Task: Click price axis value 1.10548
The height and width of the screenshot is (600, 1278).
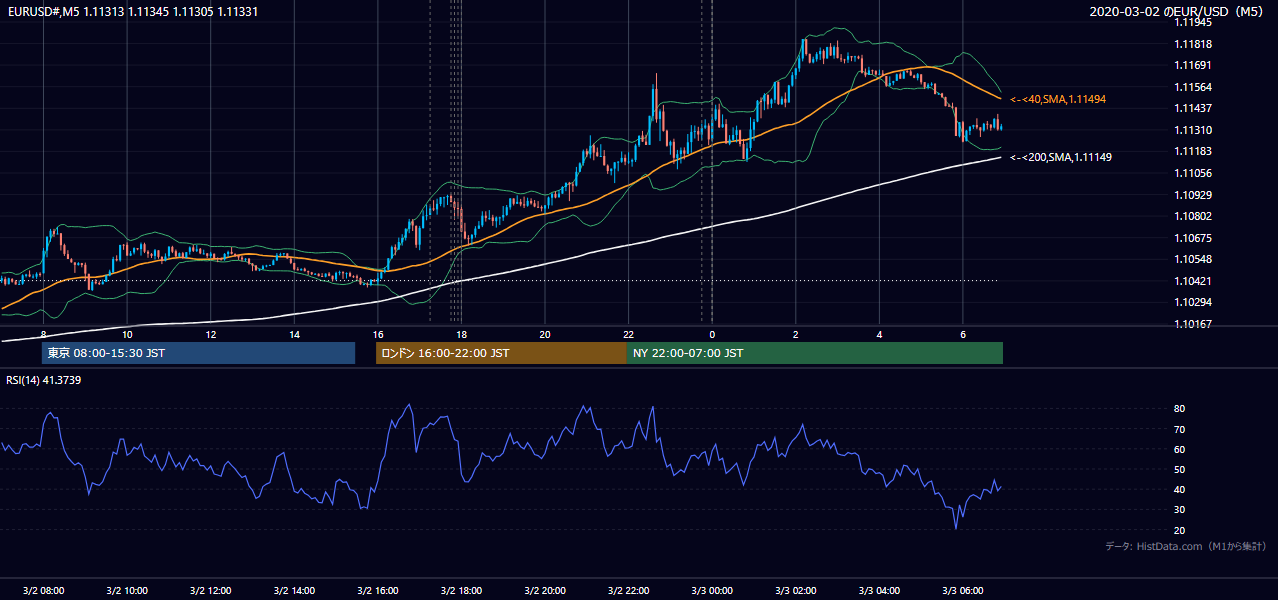Action: (1194, 259)
